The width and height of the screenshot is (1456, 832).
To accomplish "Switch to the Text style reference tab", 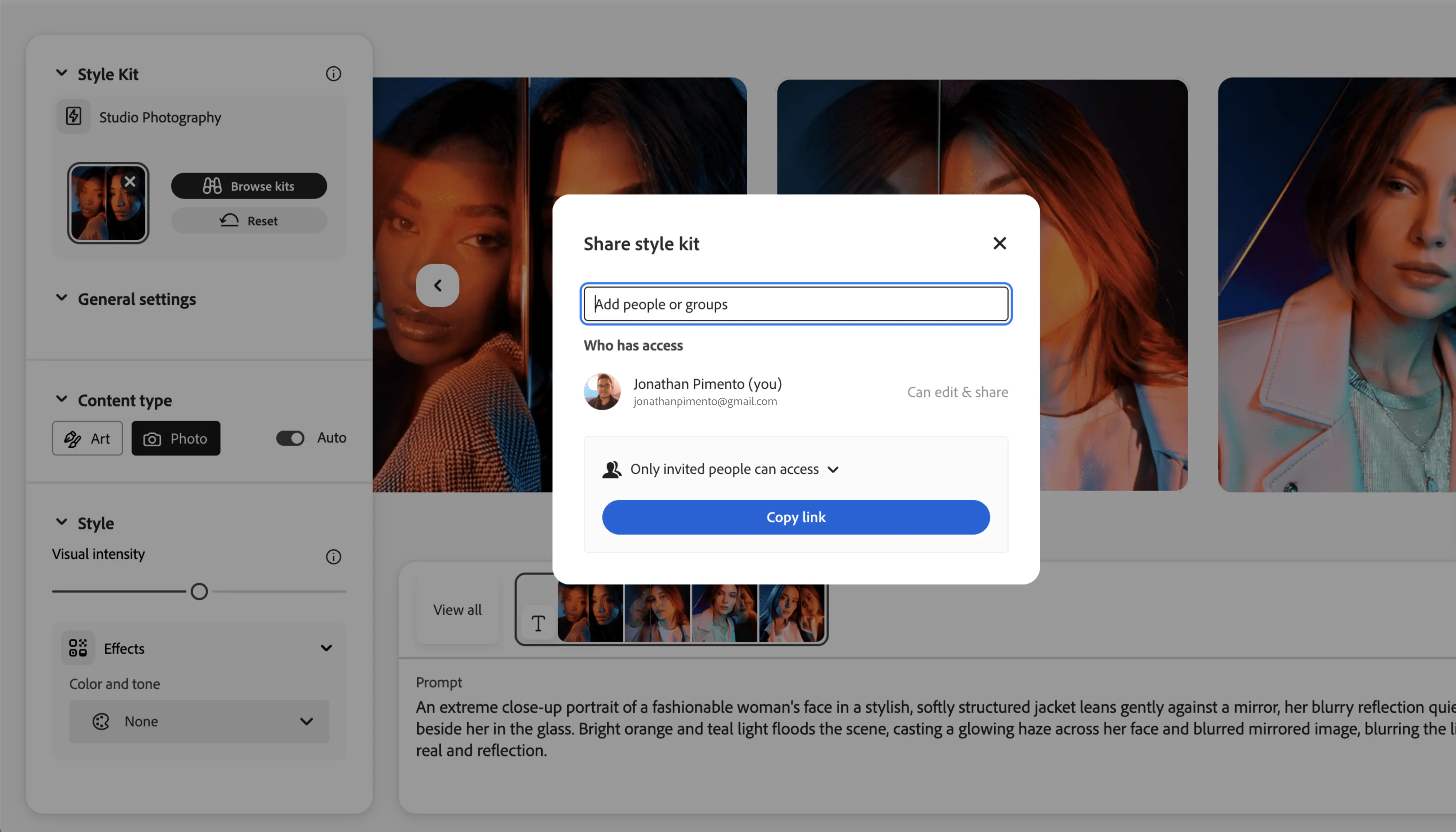I will pos(538,623).
